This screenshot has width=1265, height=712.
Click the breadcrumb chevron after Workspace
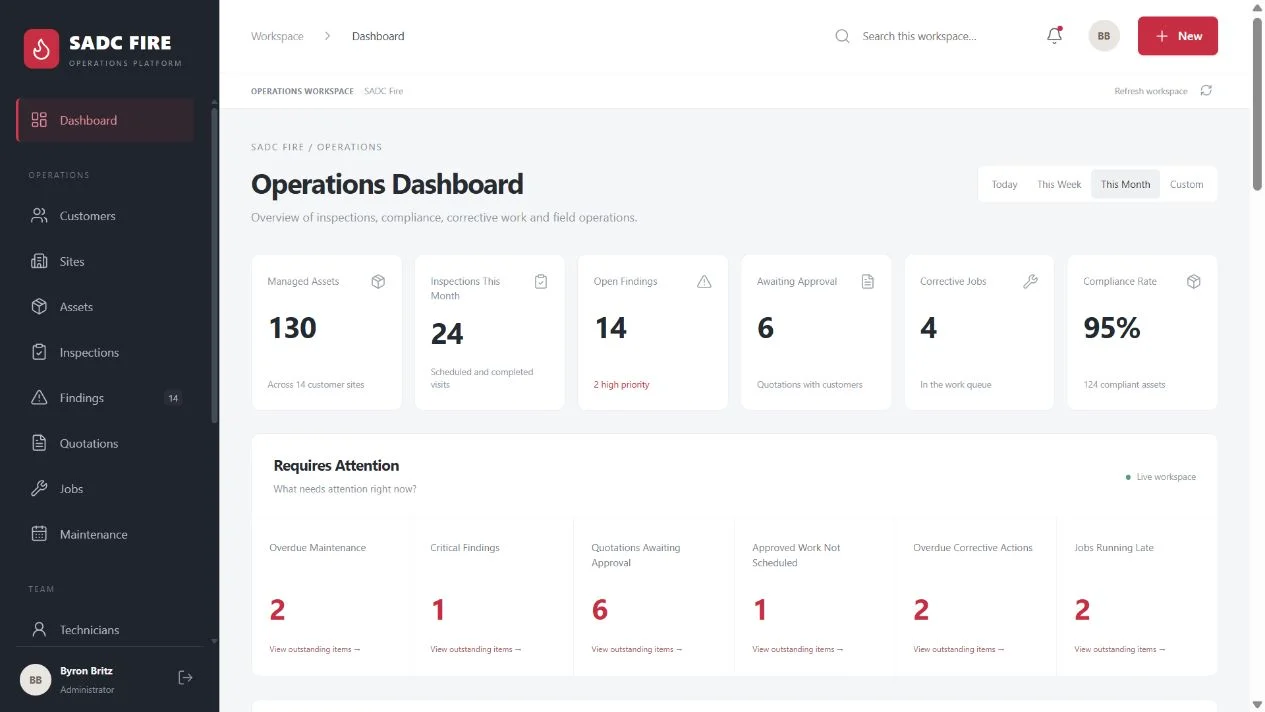pos(327,36)
